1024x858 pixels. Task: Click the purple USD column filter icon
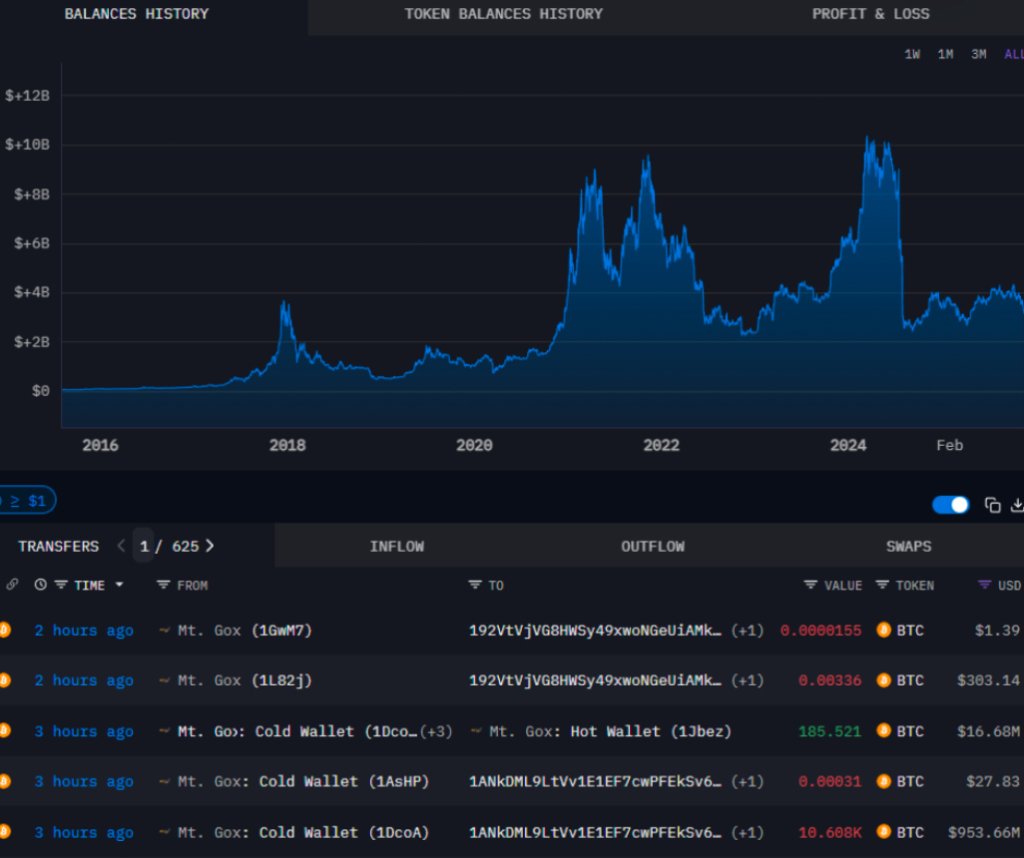coord(984,585)
